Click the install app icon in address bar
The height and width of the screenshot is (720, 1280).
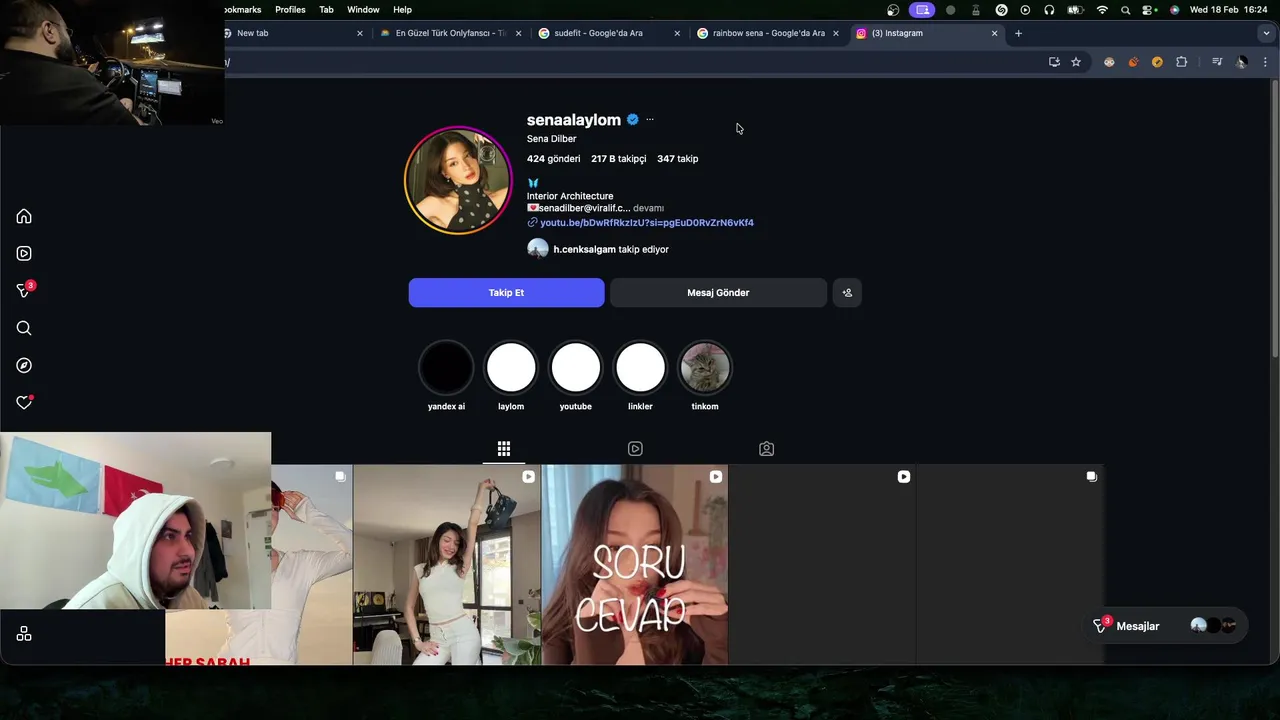[1054, 62]
